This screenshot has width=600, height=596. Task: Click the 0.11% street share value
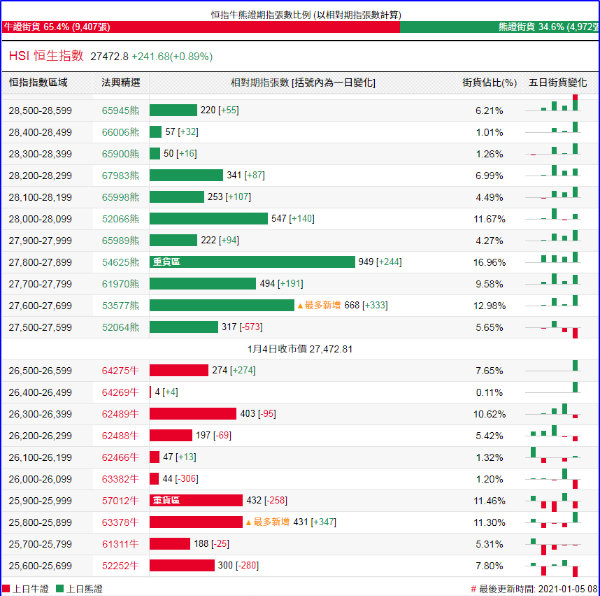click(x=489, y=392)
